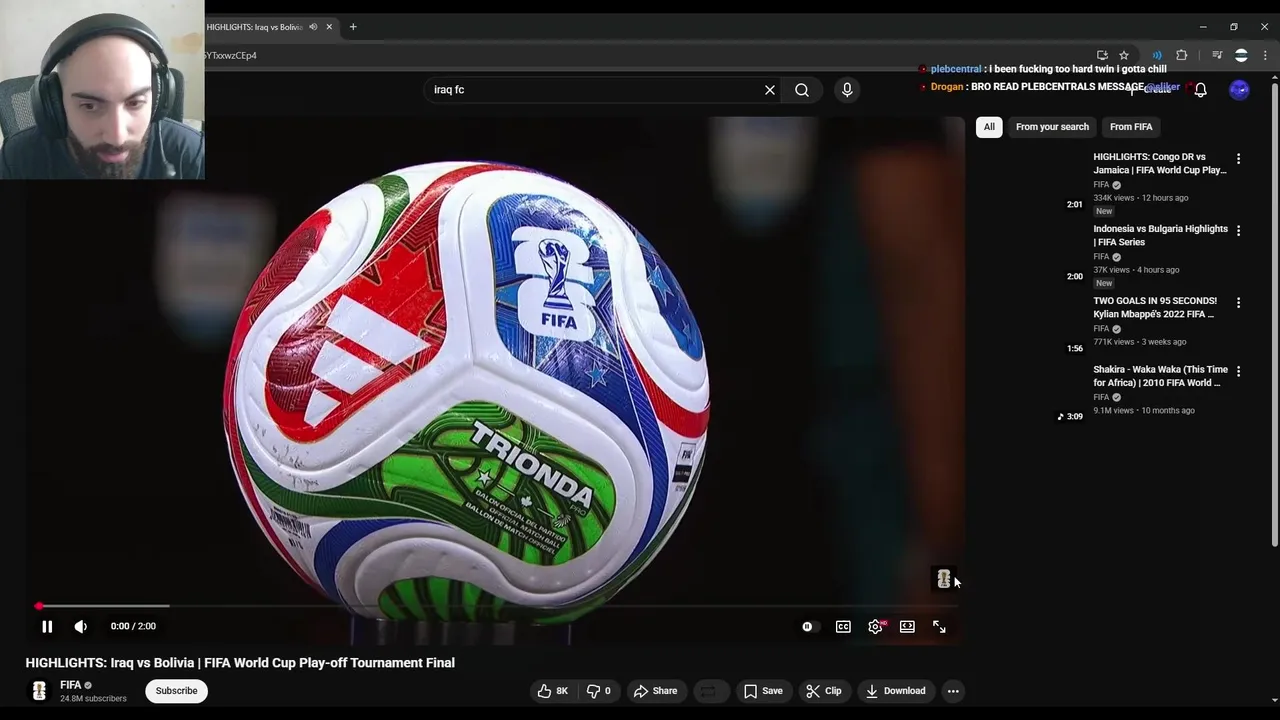Open more actions three-dot menu below video
This screenshot has height=720, width=1280.
953,691
